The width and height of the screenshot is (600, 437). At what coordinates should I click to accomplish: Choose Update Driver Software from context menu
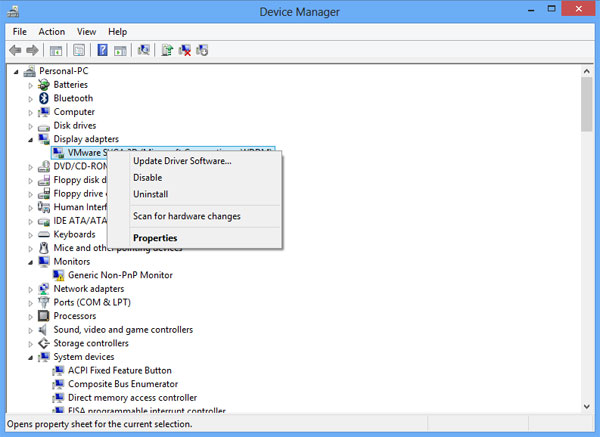coord(182,161)
